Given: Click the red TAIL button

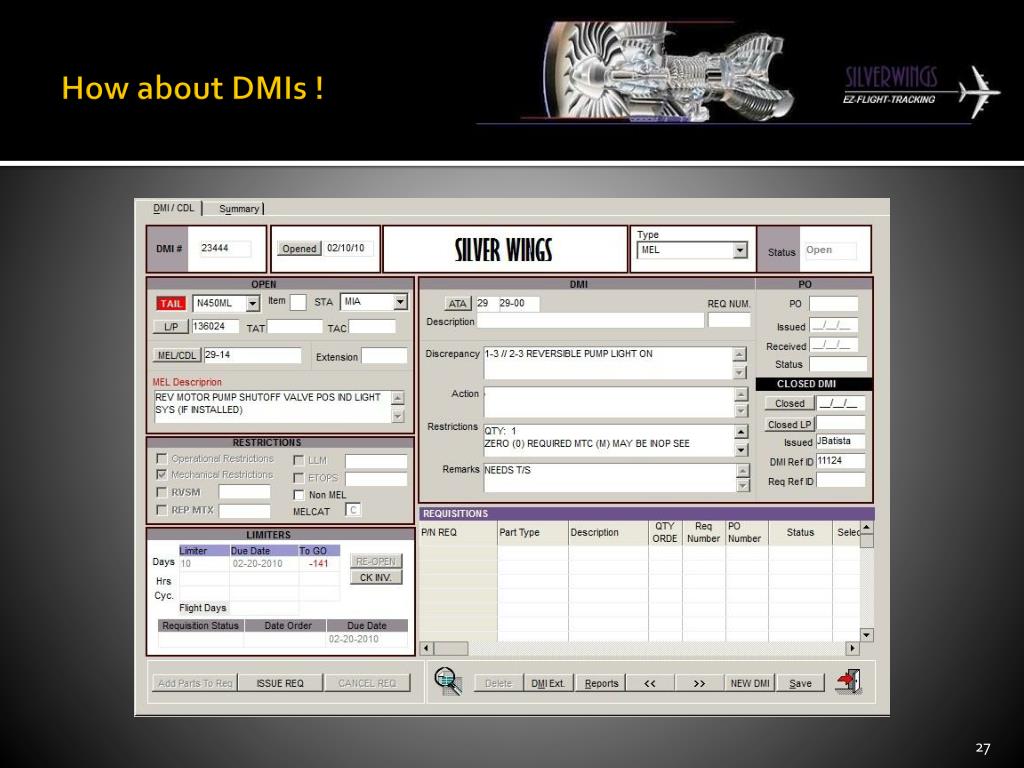Looking at the screenshot, I should tap(171, 304).
